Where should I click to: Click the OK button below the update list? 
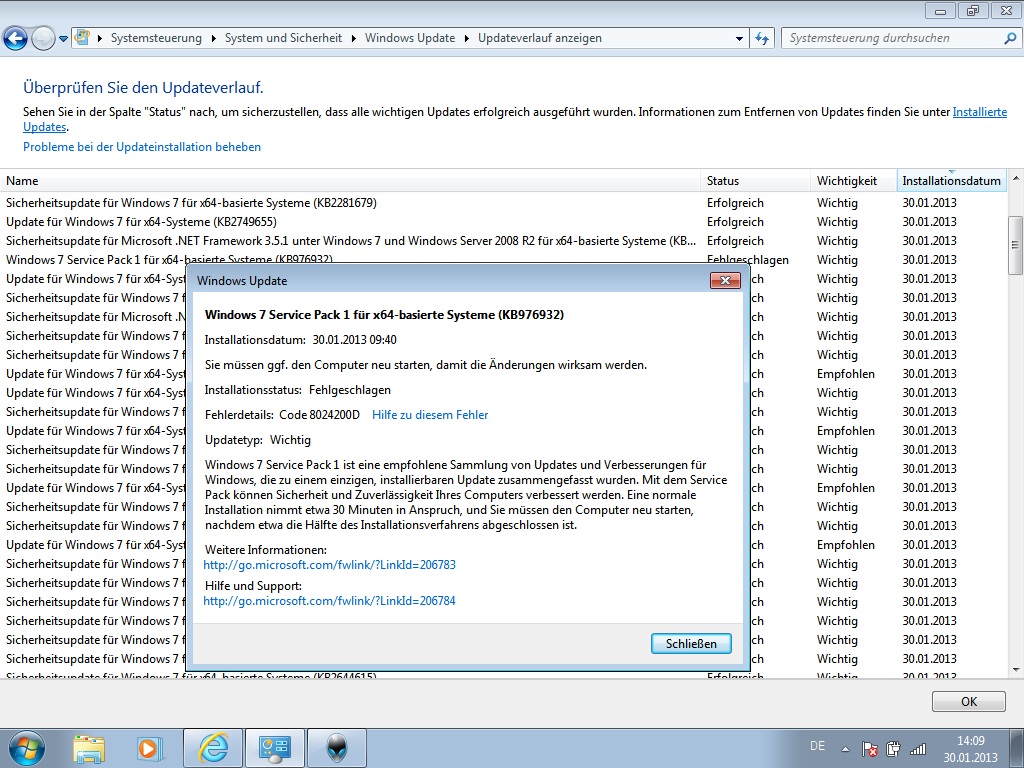pos(968,701)
